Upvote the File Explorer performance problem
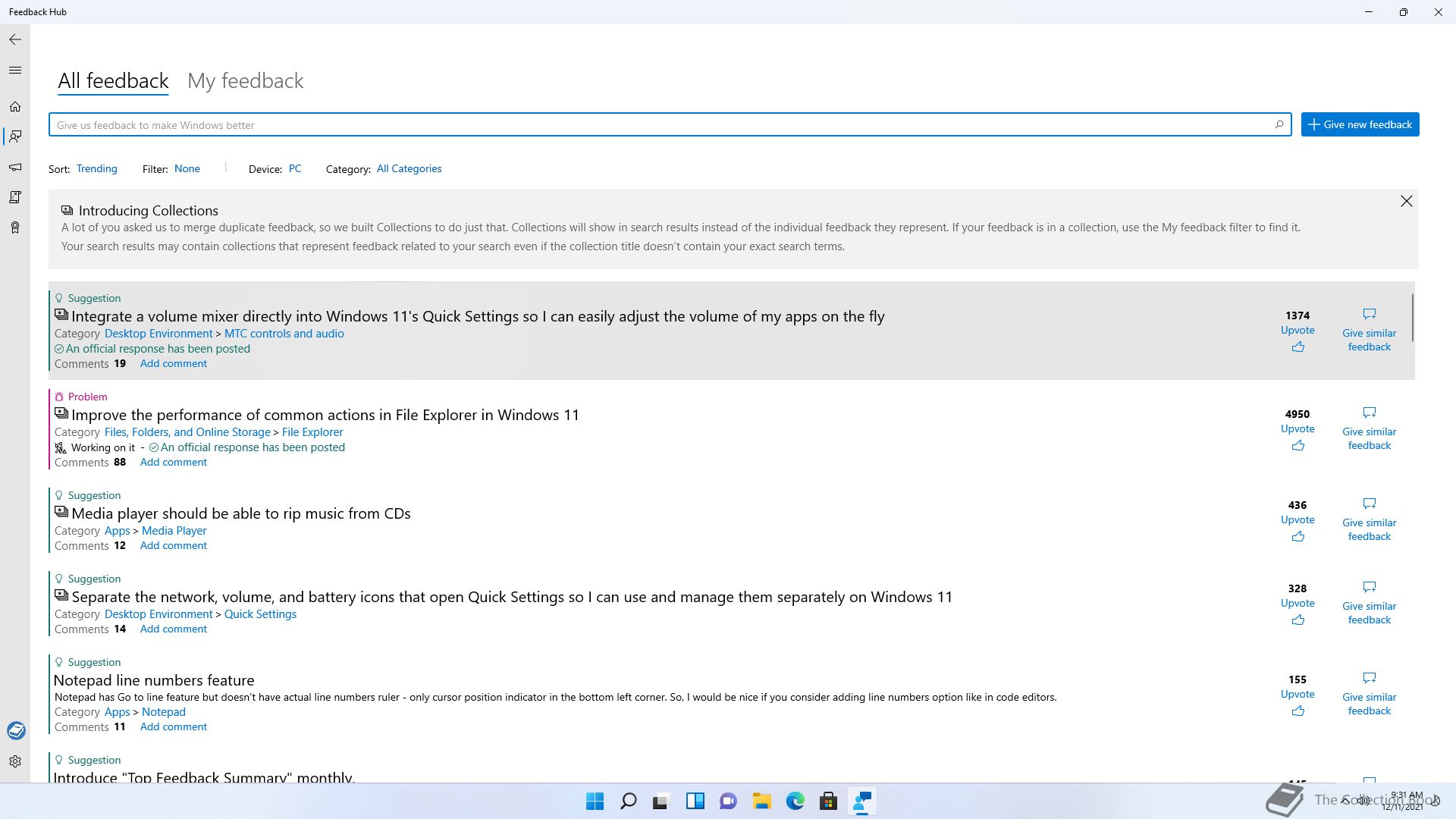Image resolution: width=1456 pixels, height=819 pixels. coord(1298,445)
